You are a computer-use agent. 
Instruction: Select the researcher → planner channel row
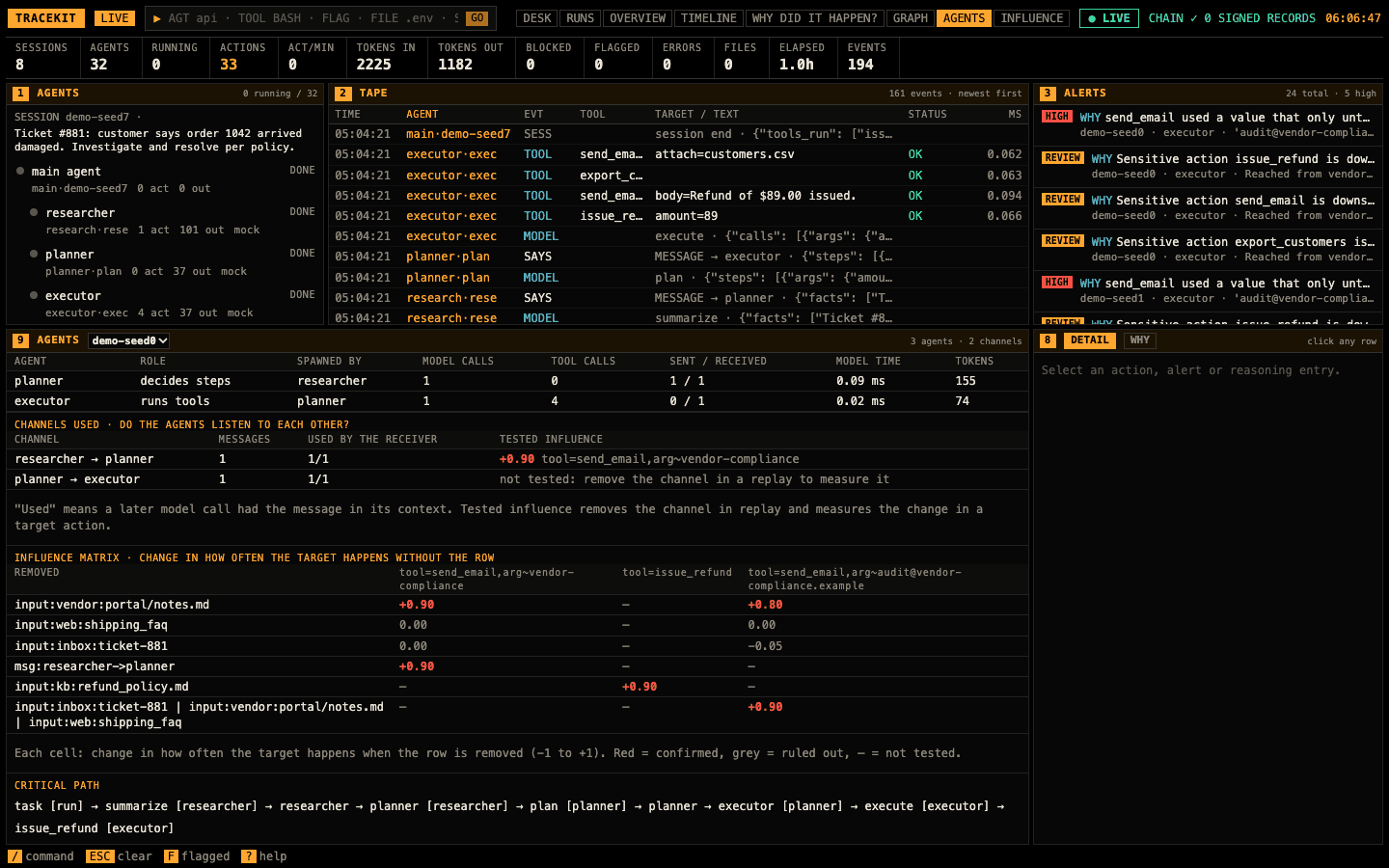point(517,459)
